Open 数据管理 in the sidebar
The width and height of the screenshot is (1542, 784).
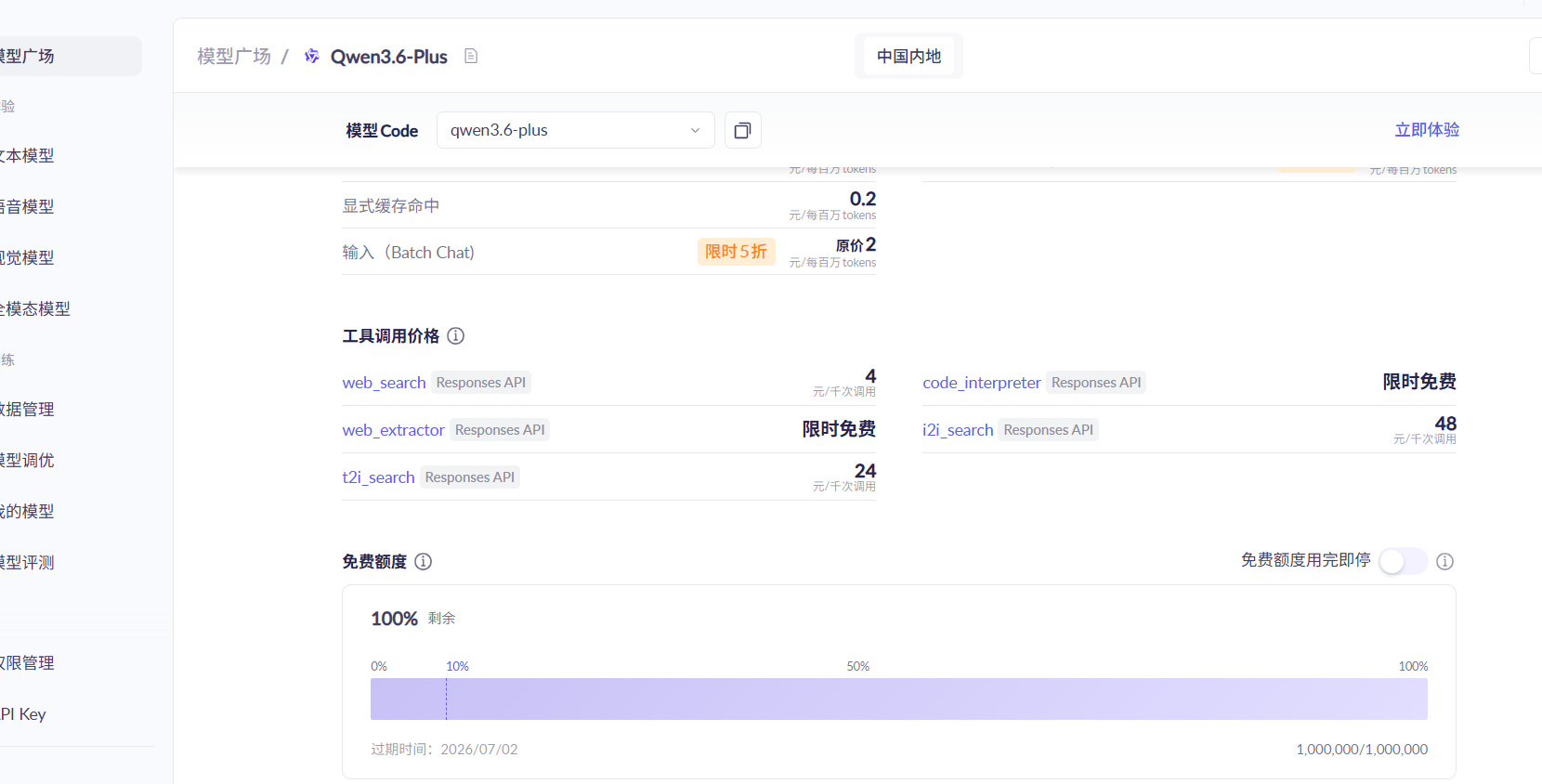coord(28,410)
